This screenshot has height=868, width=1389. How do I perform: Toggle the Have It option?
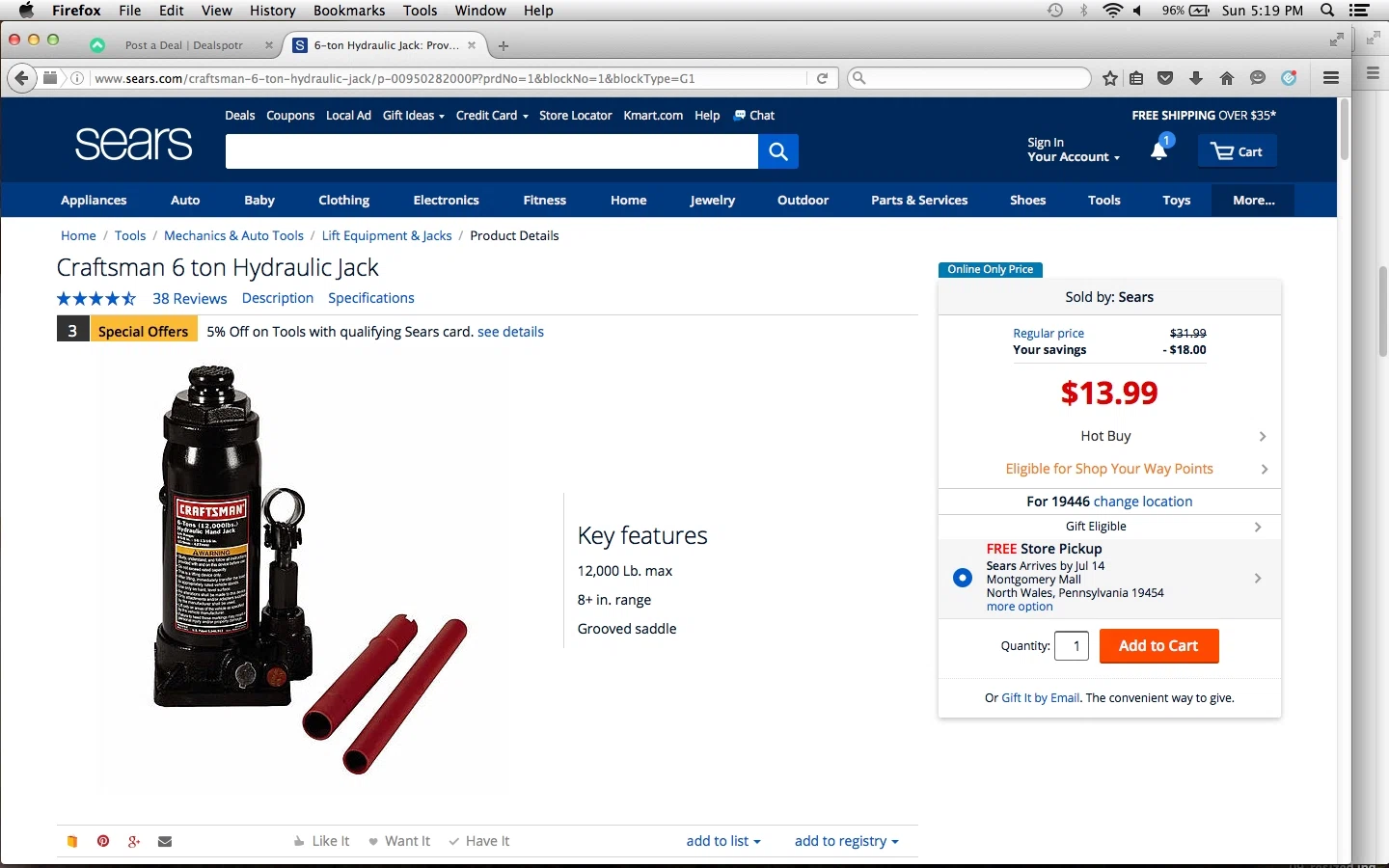[479, 841]
